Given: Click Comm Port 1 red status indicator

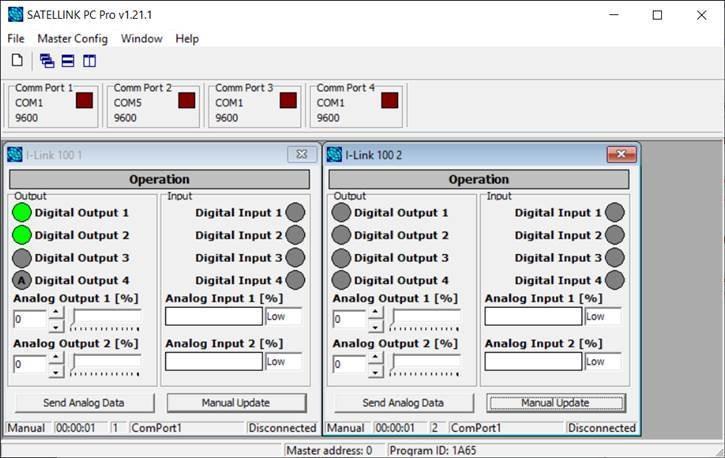Looking at the screenshot, I should [x=84, y=100].
